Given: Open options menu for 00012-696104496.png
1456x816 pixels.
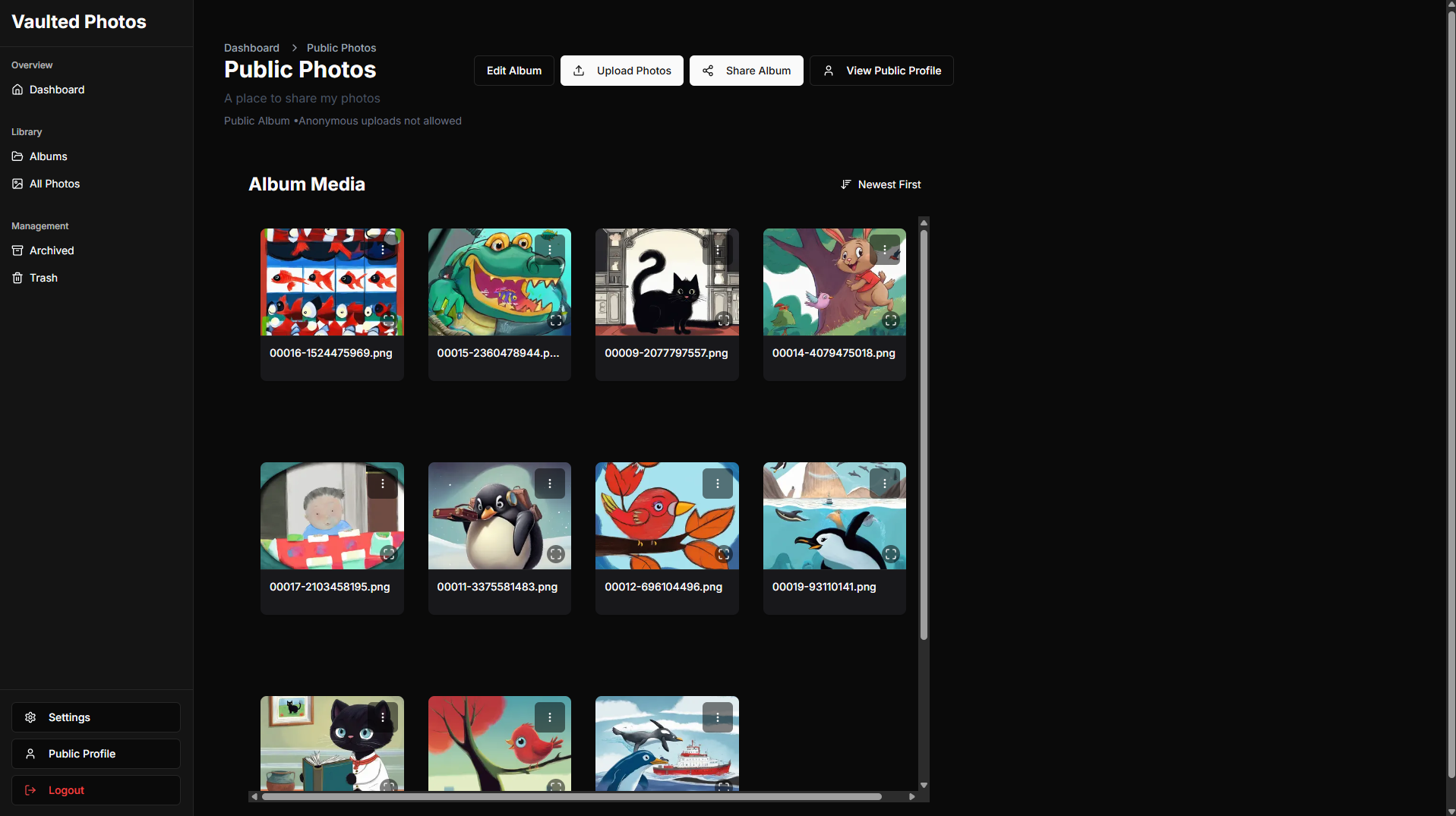Looking at the screenshot, I should [x=718, y=484].
